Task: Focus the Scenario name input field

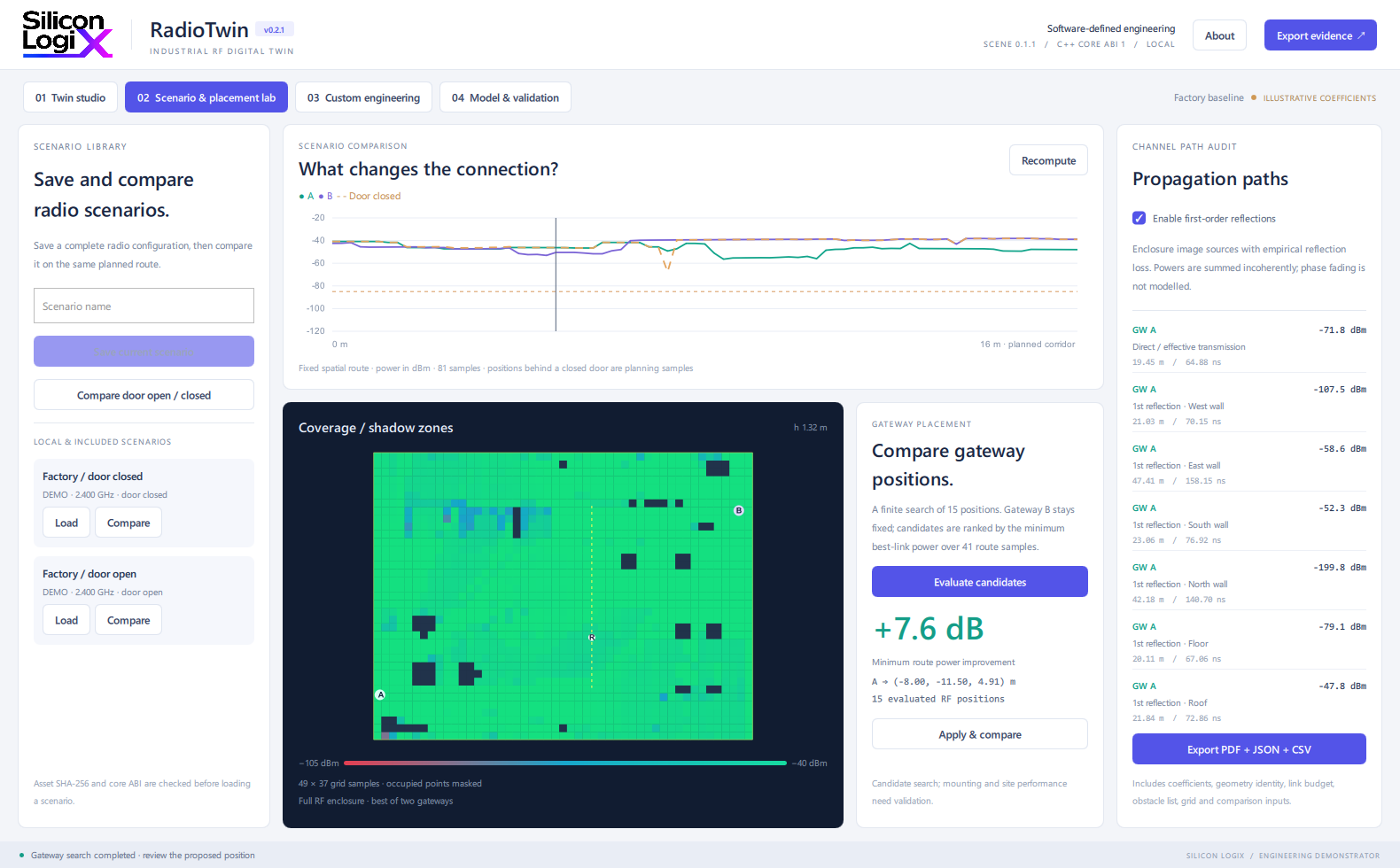Action: pos(144,306)
